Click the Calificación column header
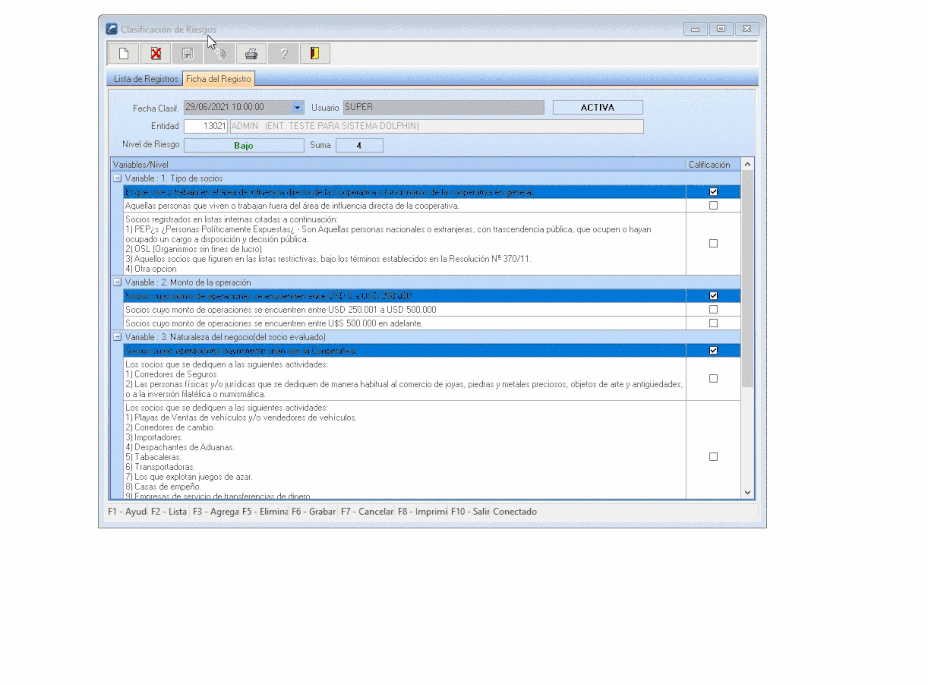 (713, 164)
